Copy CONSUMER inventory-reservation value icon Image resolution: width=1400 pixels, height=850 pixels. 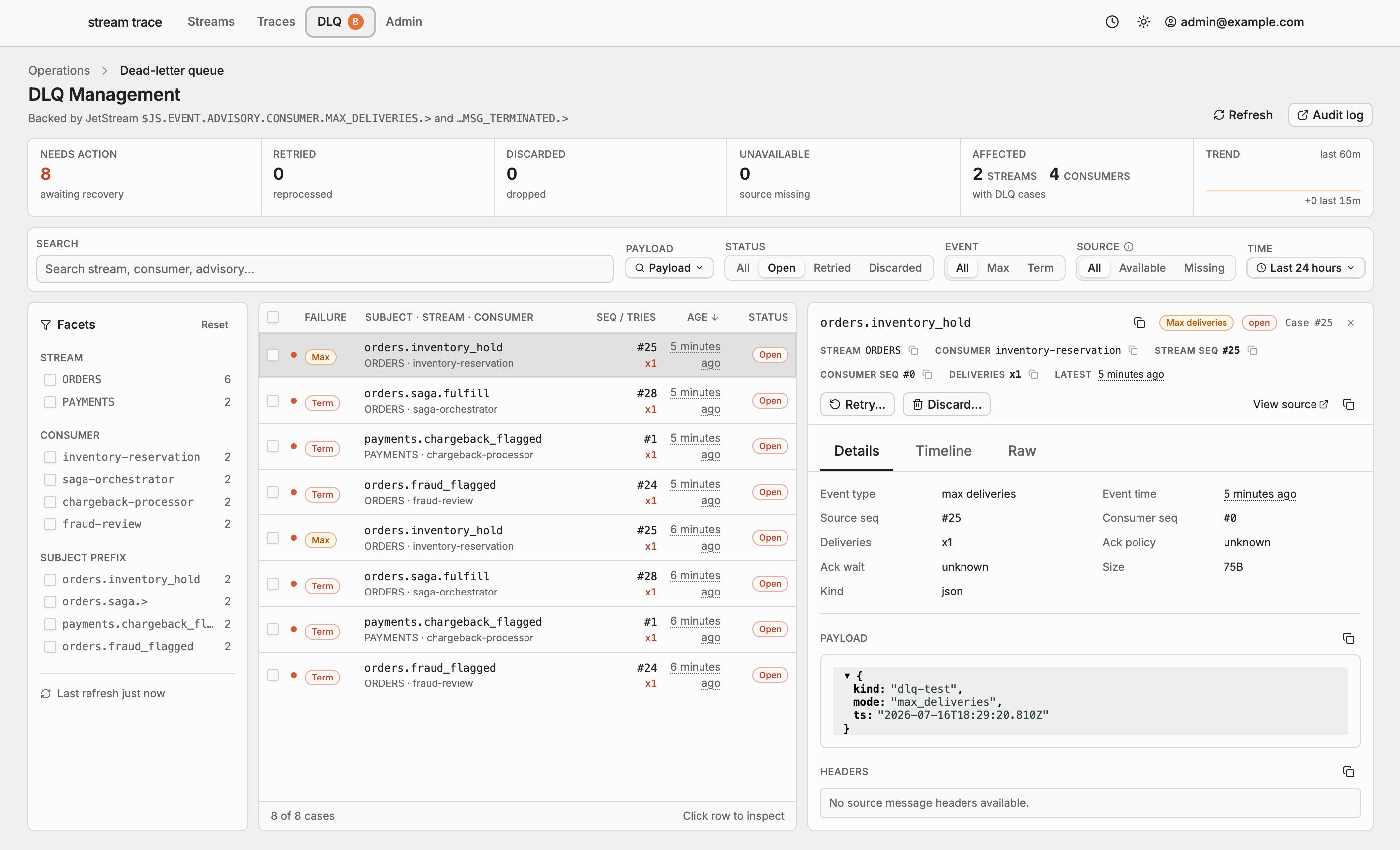pos(1133,350)
